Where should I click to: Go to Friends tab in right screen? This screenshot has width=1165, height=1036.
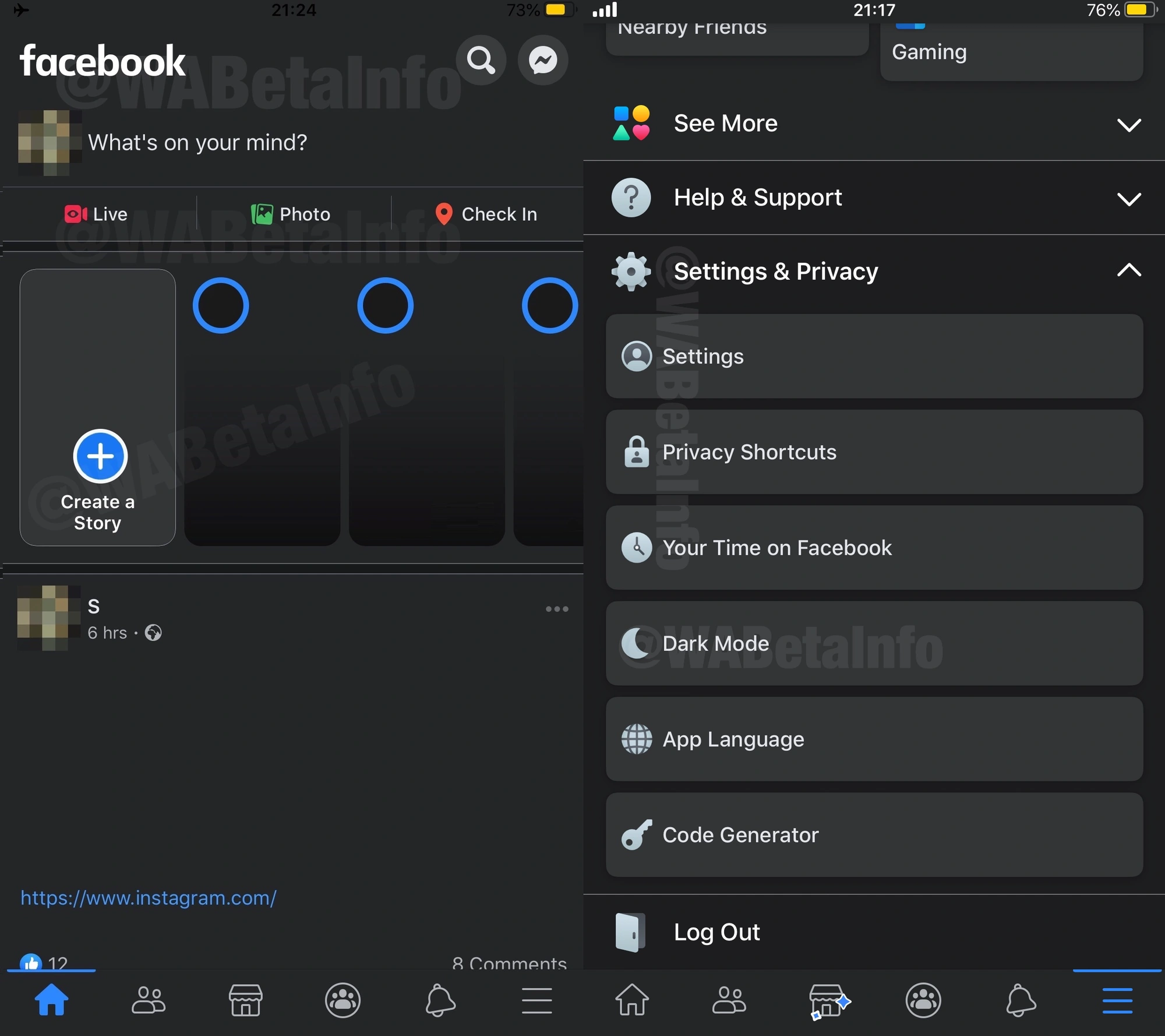[729, 1000]
